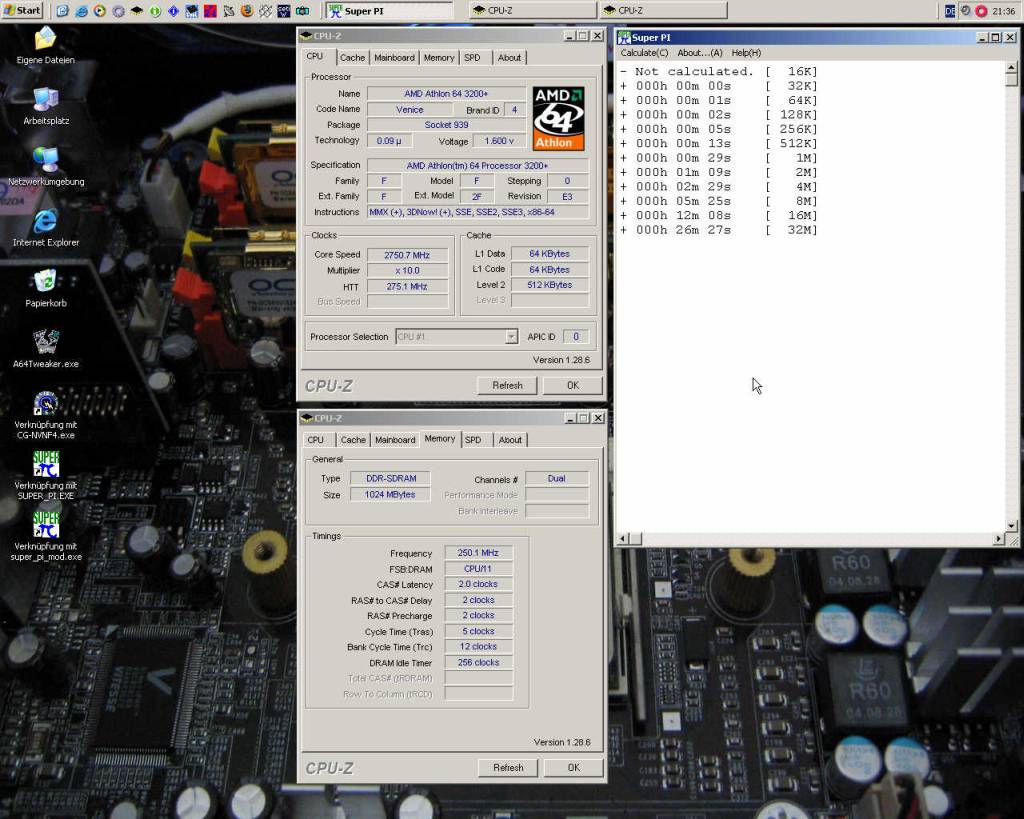This screenshot has width=1024, height=819.
Task: Launch Internet Explorer from desktop icon
Action: coord(45,221)
